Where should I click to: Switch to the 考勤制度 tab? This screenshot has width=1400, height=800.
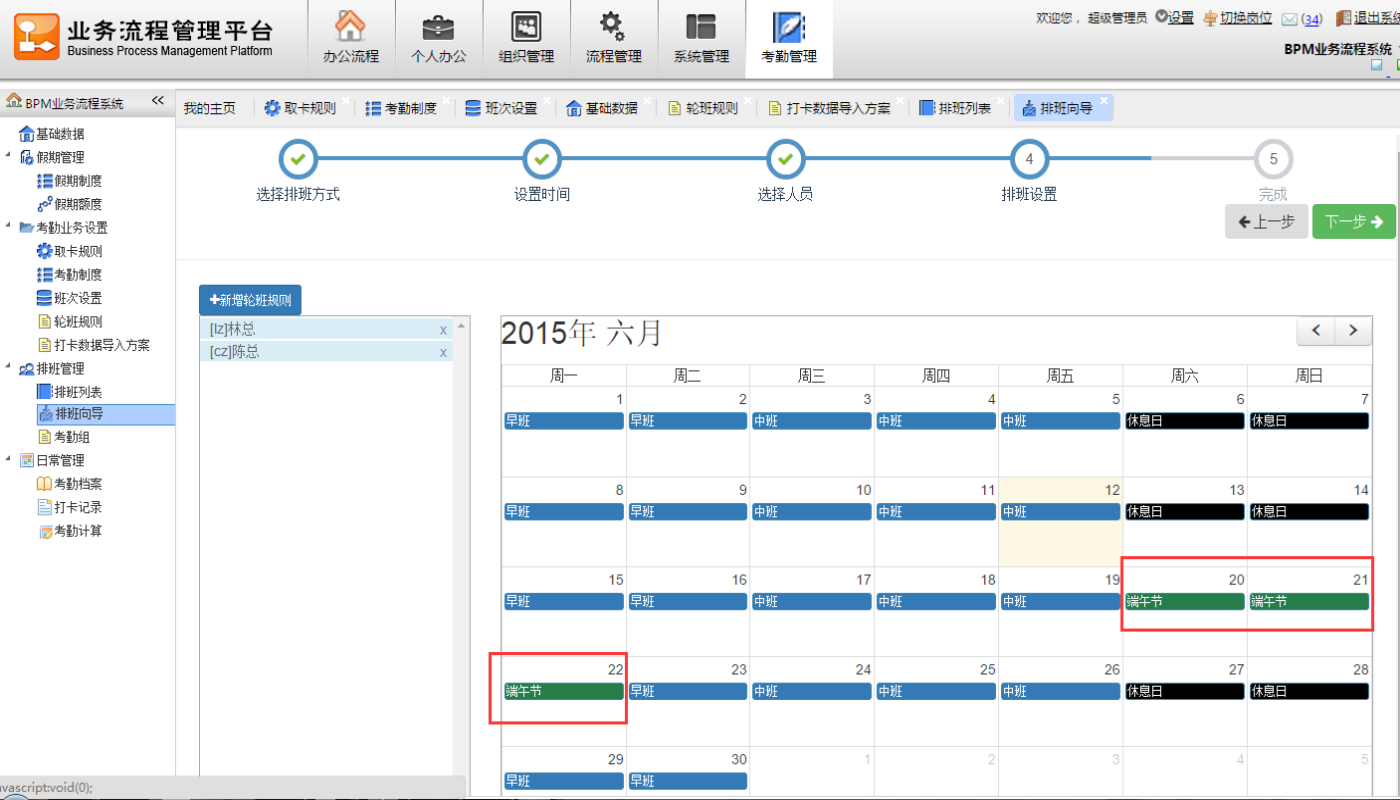click(402, 108)
